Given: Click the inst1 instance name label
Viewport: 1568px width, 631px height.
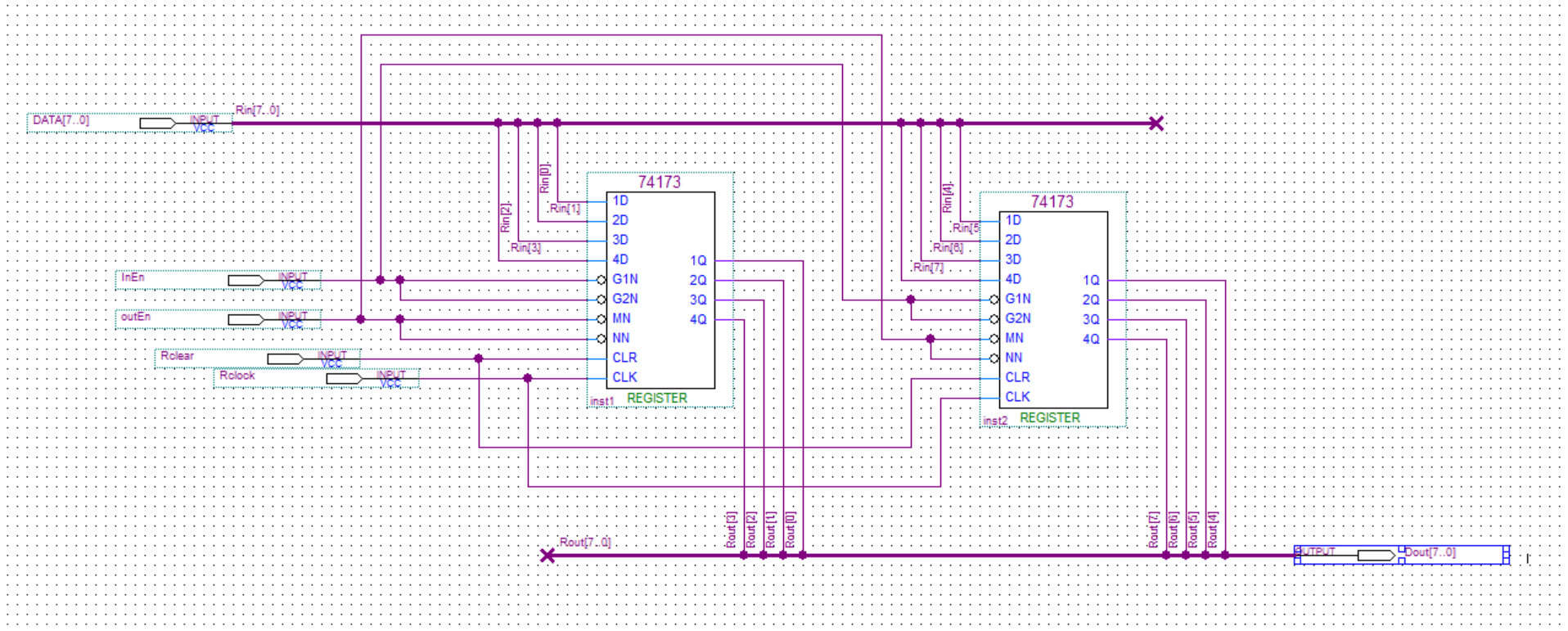Looking at the screenshot, I should click(602, 401).
